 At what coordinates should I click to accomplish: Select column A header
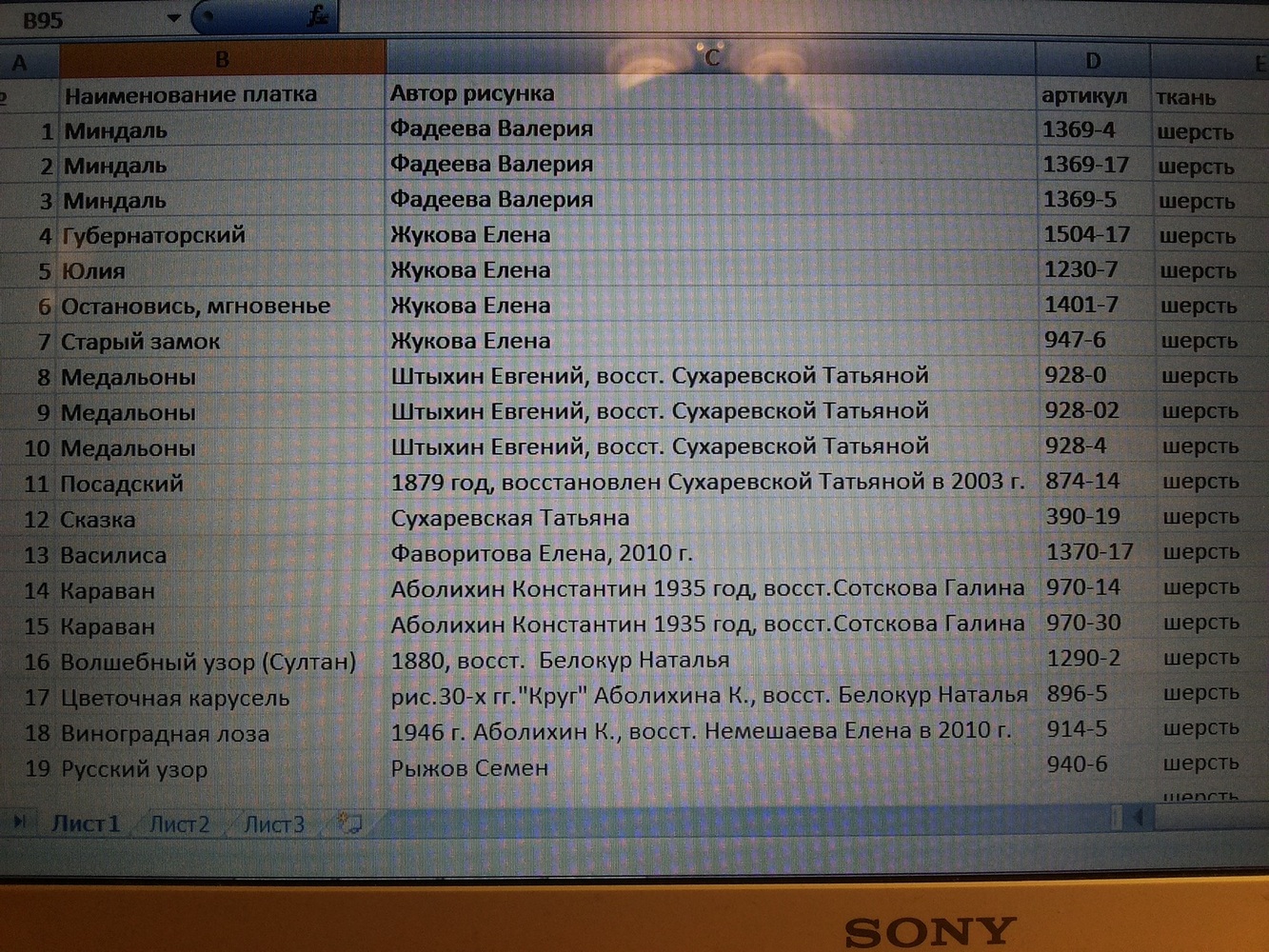(19, 64)
